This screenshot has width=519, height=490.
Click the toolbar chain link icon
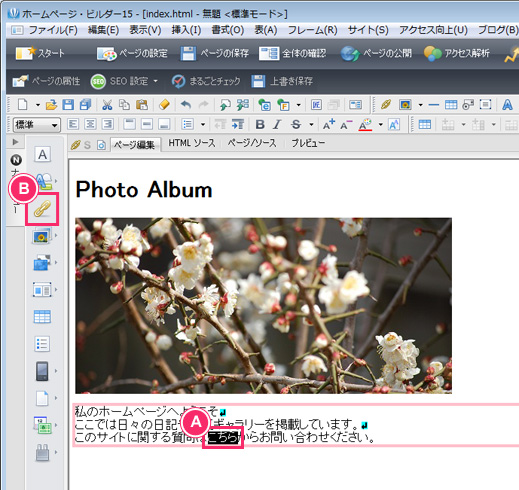pos(386,105)
